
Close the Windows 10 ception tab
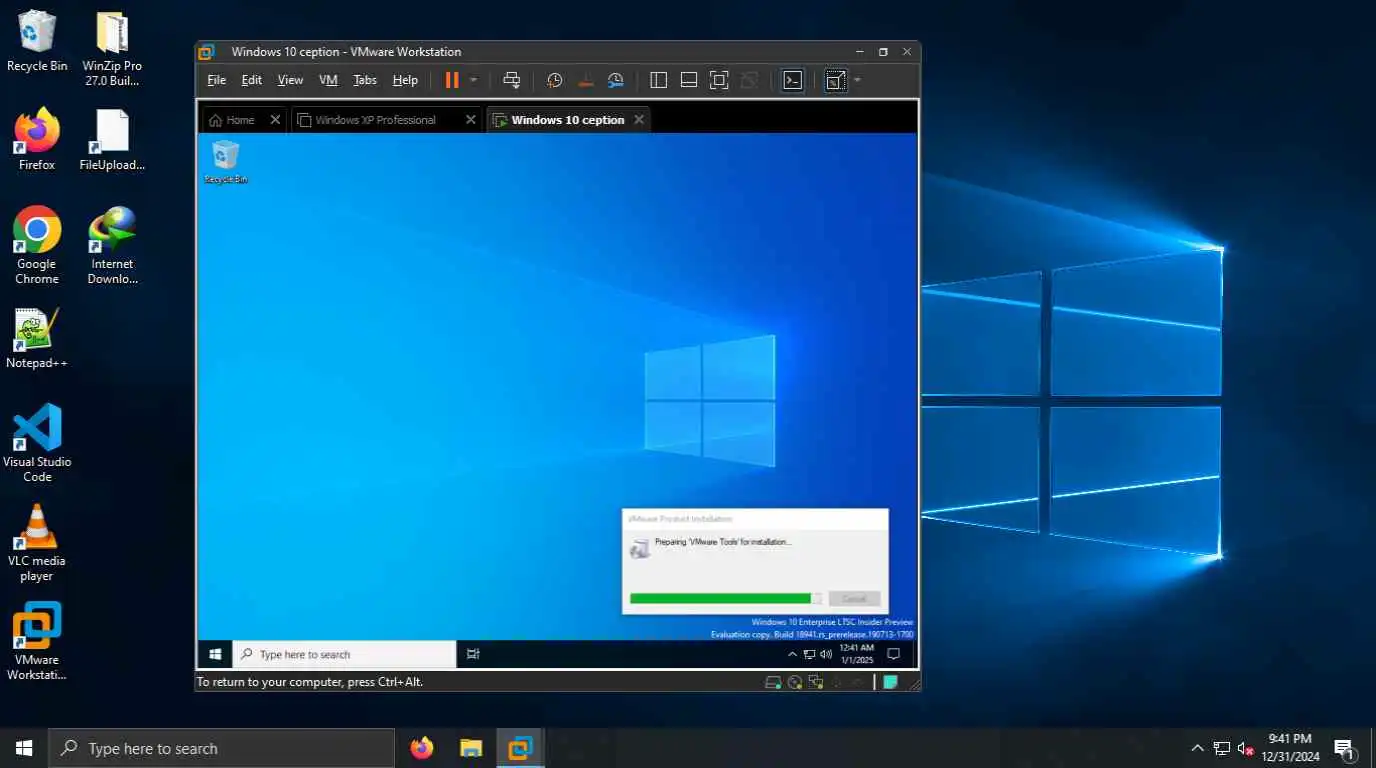tap(639, 120)
